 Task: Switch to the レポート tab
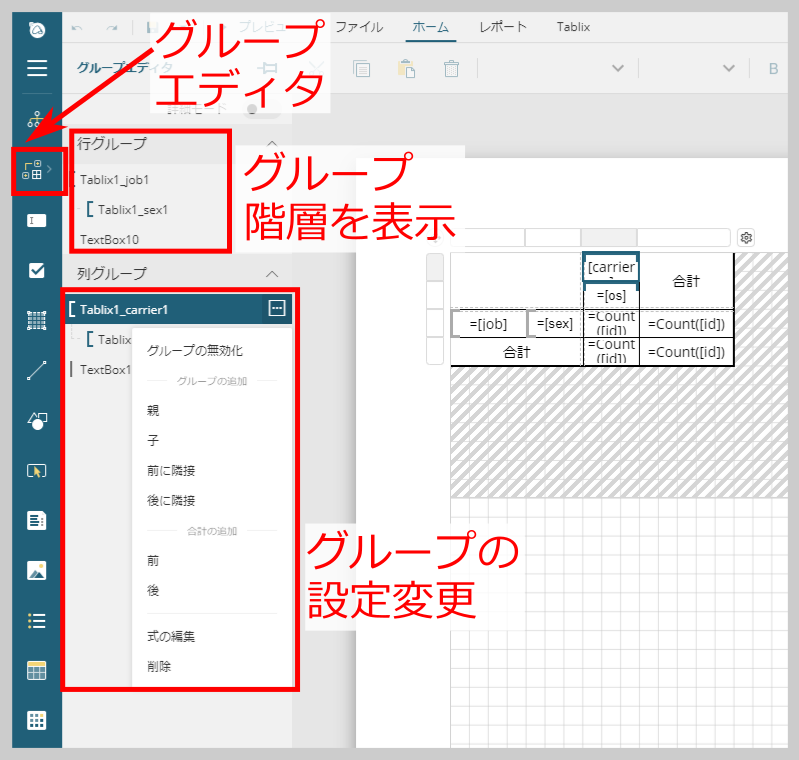(502, 27)
